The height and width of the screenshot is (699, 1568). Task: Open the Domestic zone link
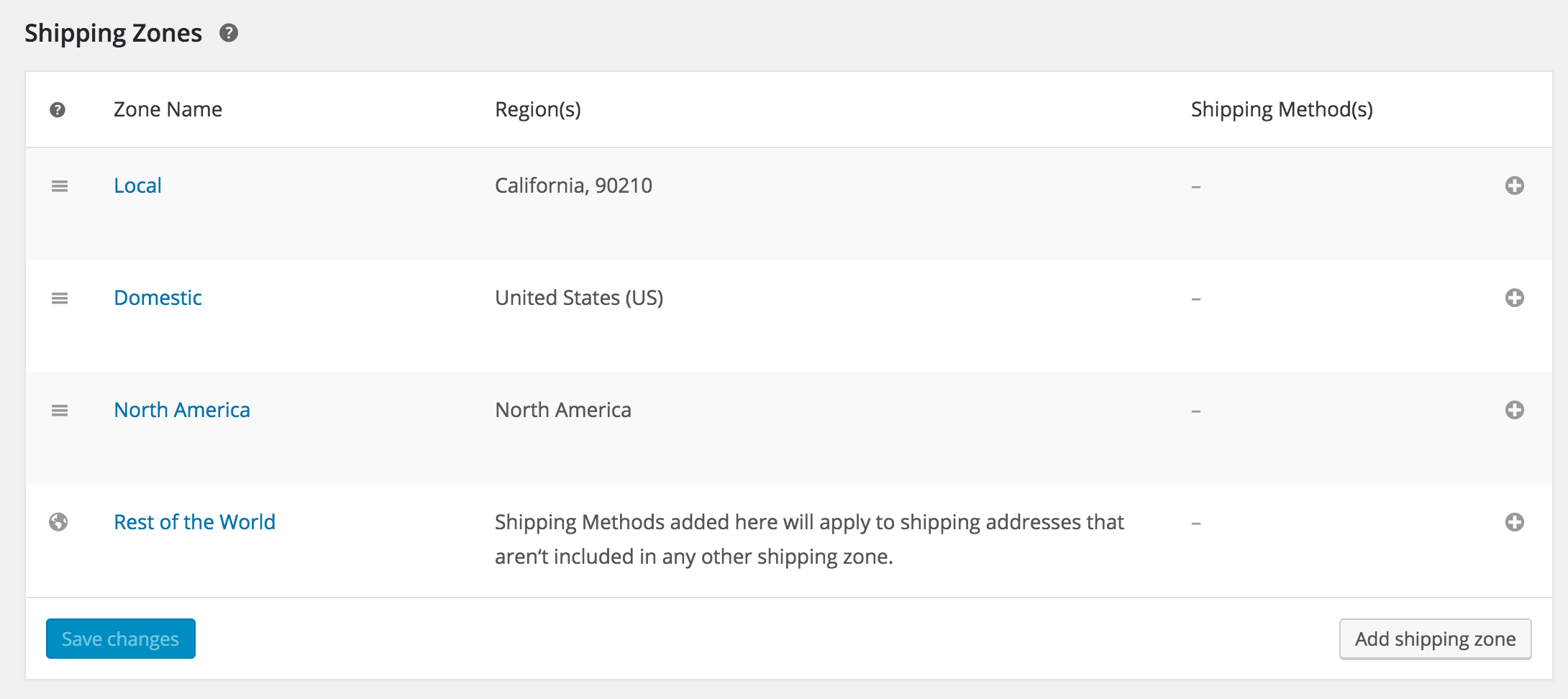tap(158, 298)
